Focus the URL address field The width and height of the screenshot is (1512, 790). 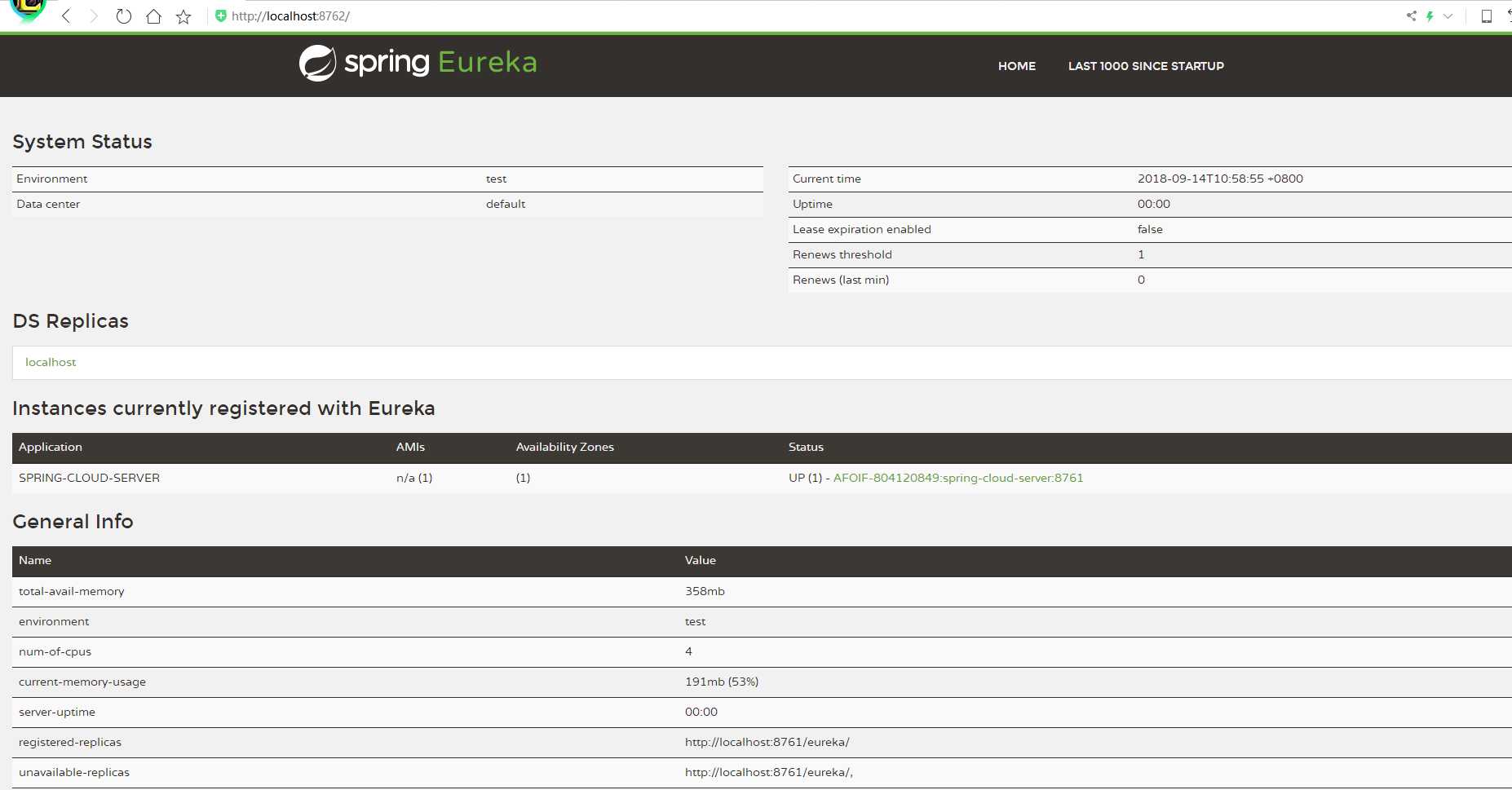[x=290, y=16]
